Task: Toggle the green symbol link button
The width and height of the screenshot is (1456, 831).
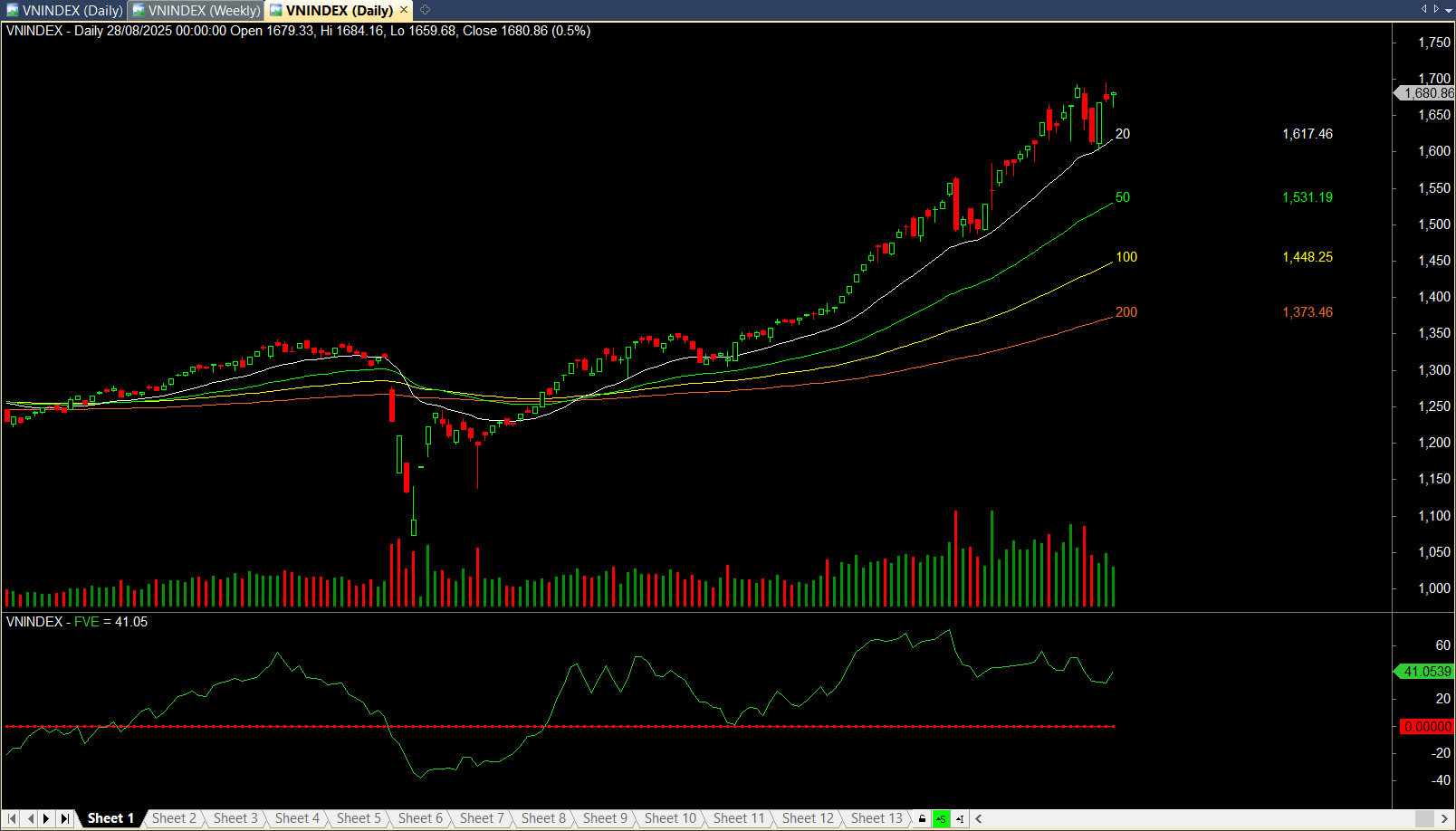Action: pyautogui.click(x=941, y=818)
